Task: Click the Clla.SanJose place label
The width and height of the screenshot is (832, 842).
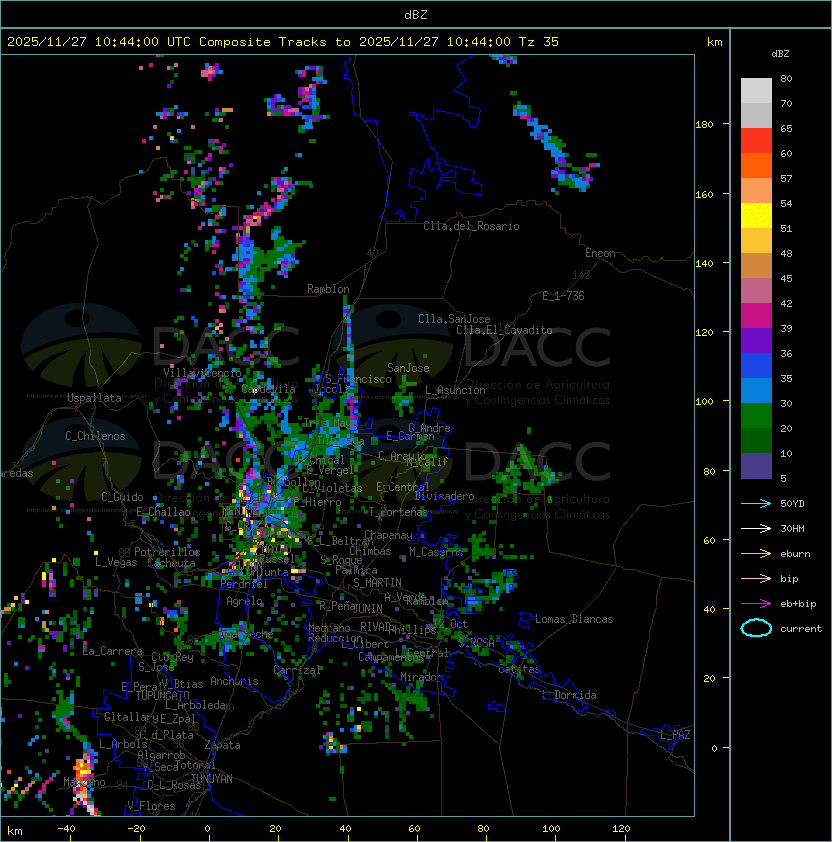Action: tap(454, 319)
